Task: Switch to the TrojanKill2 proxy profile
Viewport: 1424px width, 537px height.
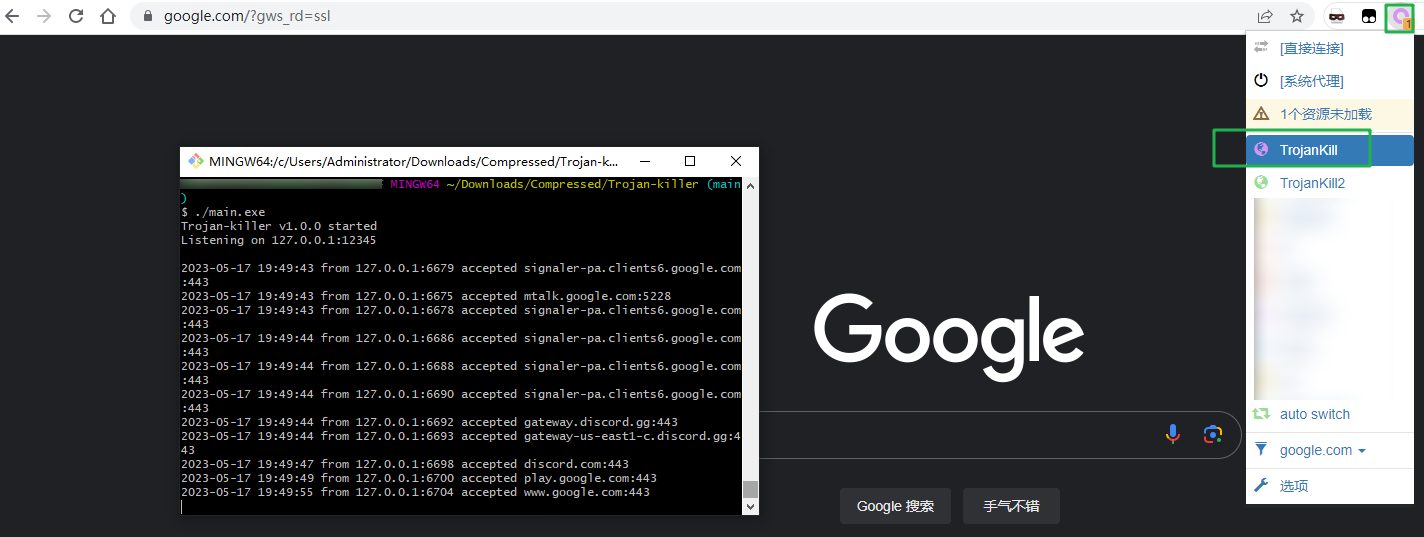Action: tap(1330, 183)
